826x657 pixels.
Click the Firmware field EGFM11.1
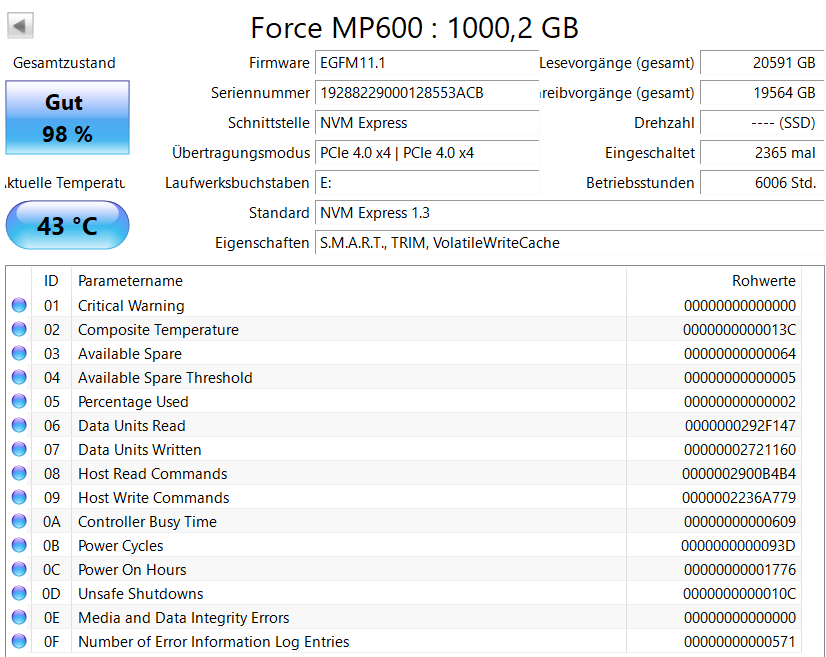pos(427,63)
